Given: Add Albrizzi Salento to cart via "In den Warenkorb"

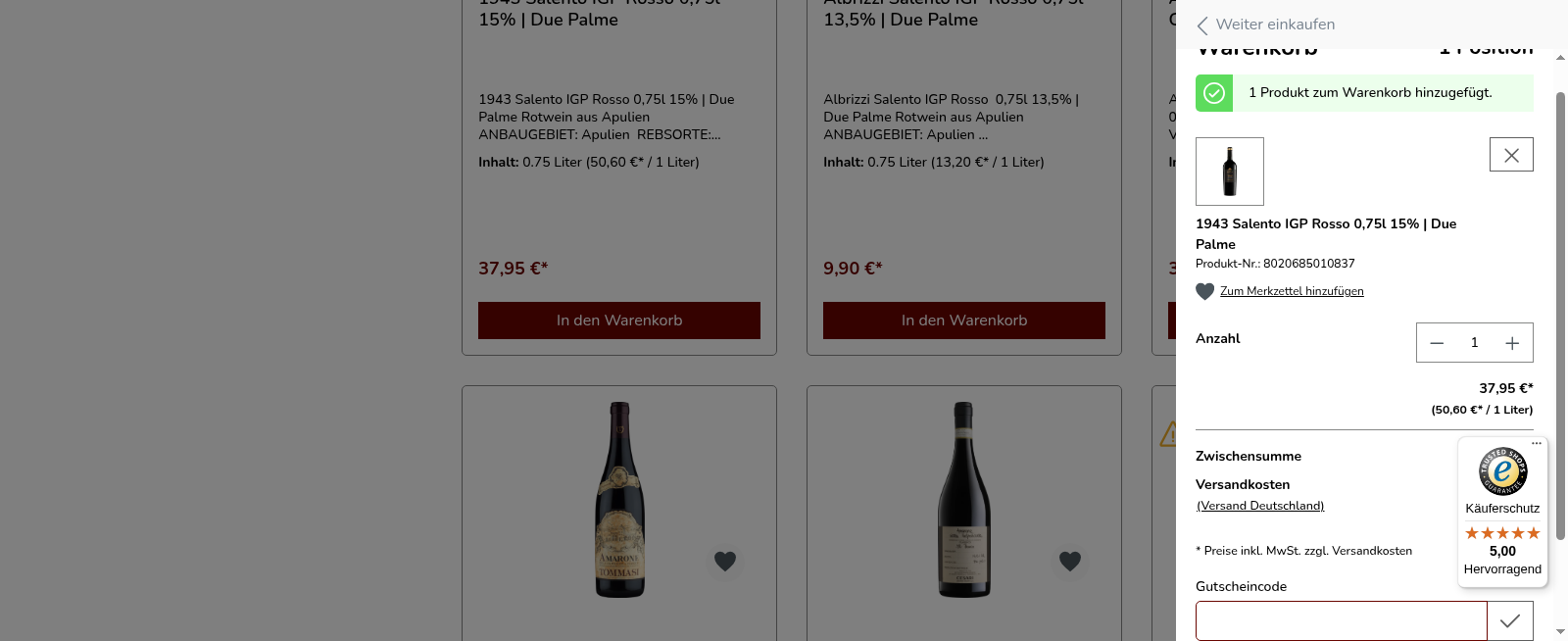Looking at the screenshot, I should (963, 320).
